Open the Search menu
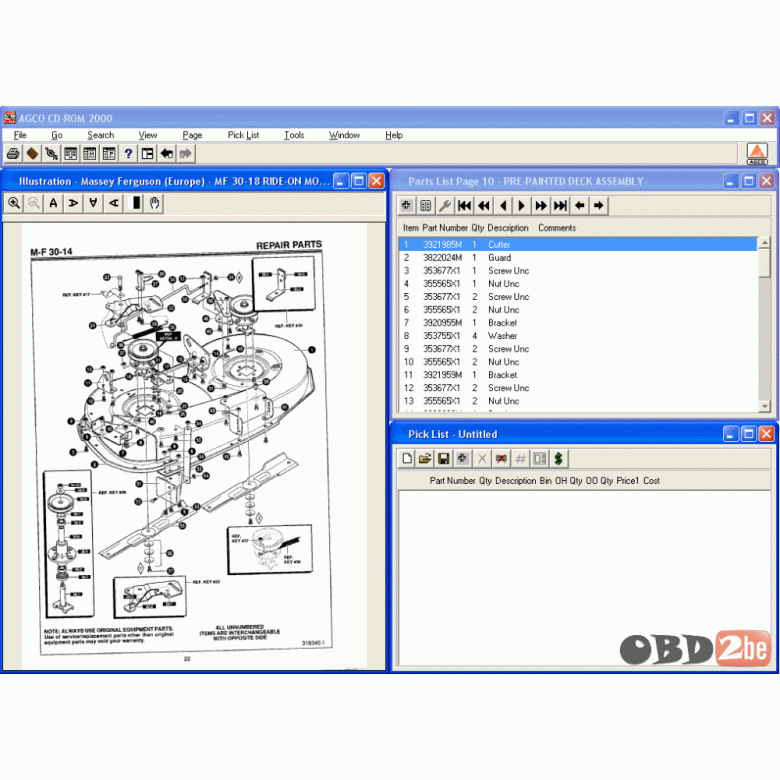This screenshot has width=780, height=780. (x=100, y=135)
